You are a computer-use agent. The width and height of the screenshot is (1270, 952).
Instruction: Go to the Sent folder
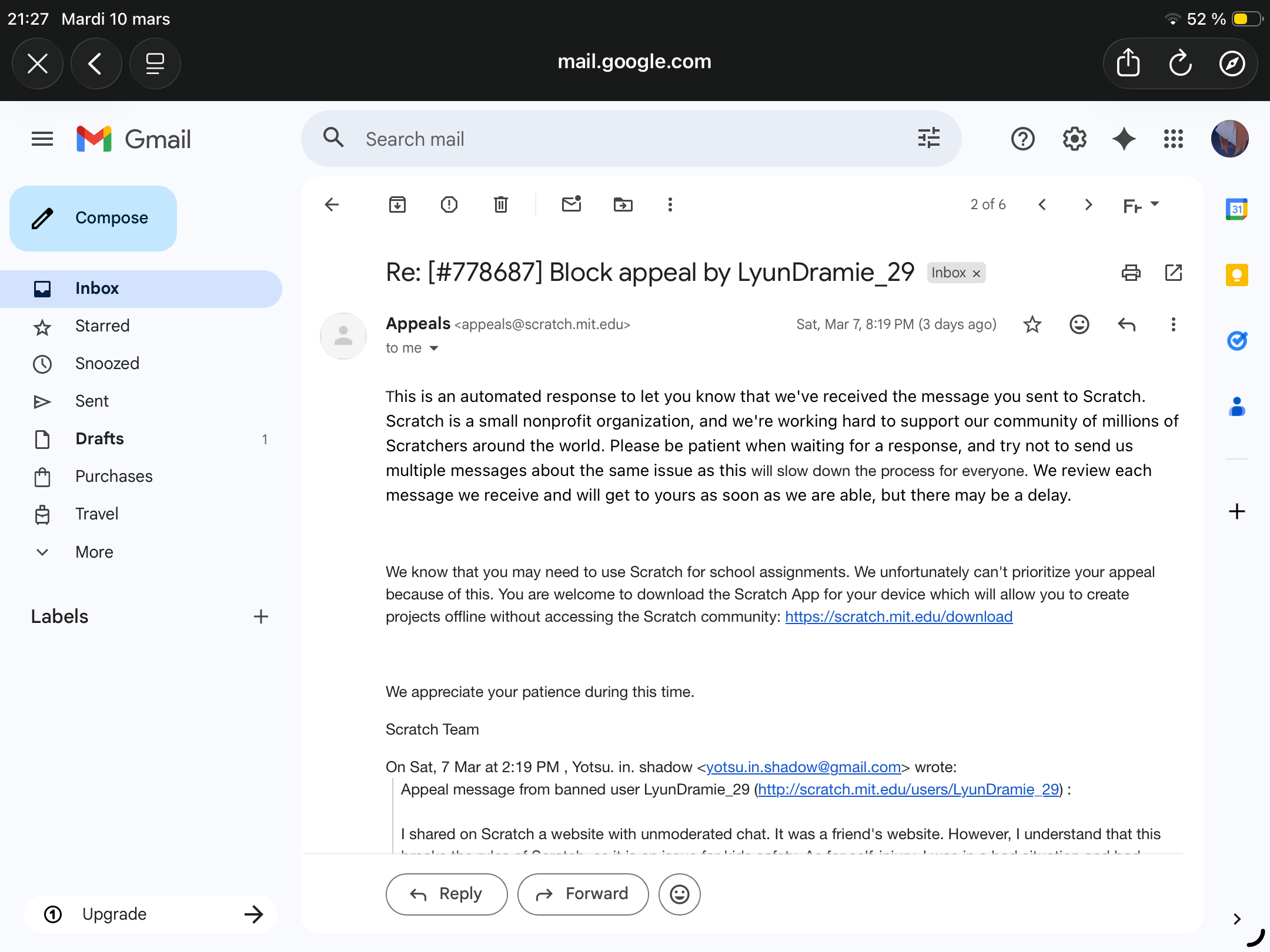pos(92,401)
